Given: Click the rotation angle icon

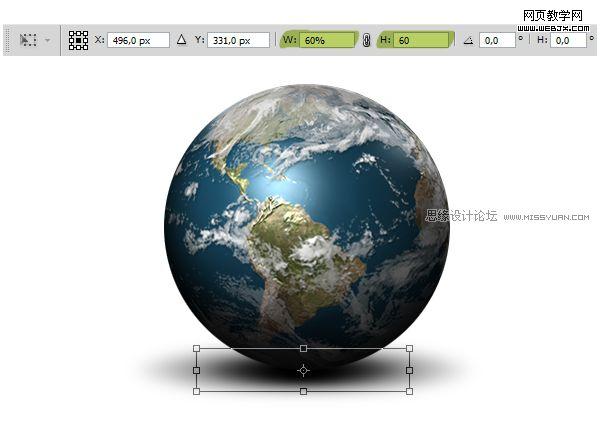Looking at the screenshot, I should pos(468,40).
